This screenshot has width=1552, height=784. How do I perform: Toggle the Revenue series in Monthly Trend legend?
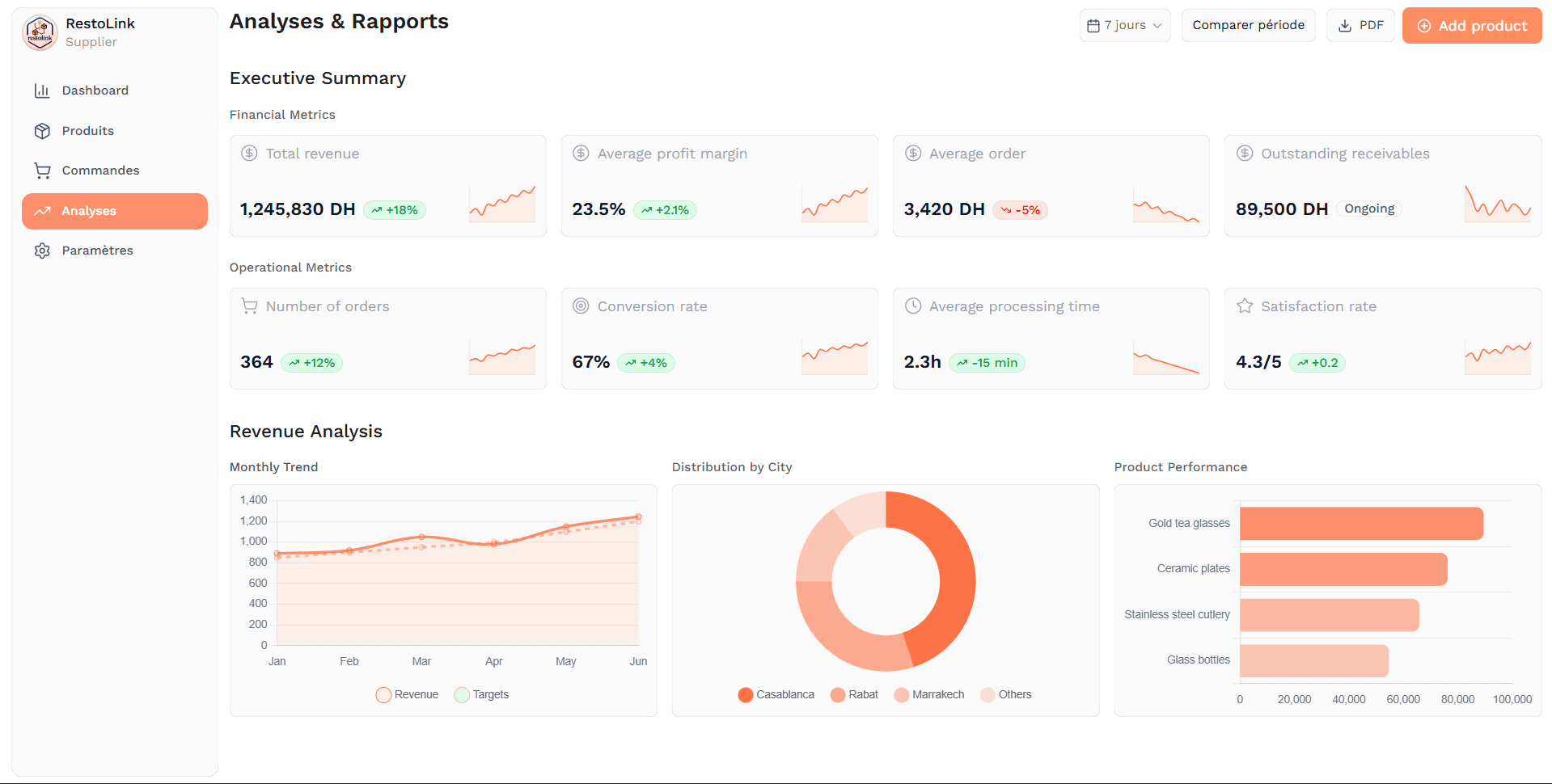tap(407, 694)
